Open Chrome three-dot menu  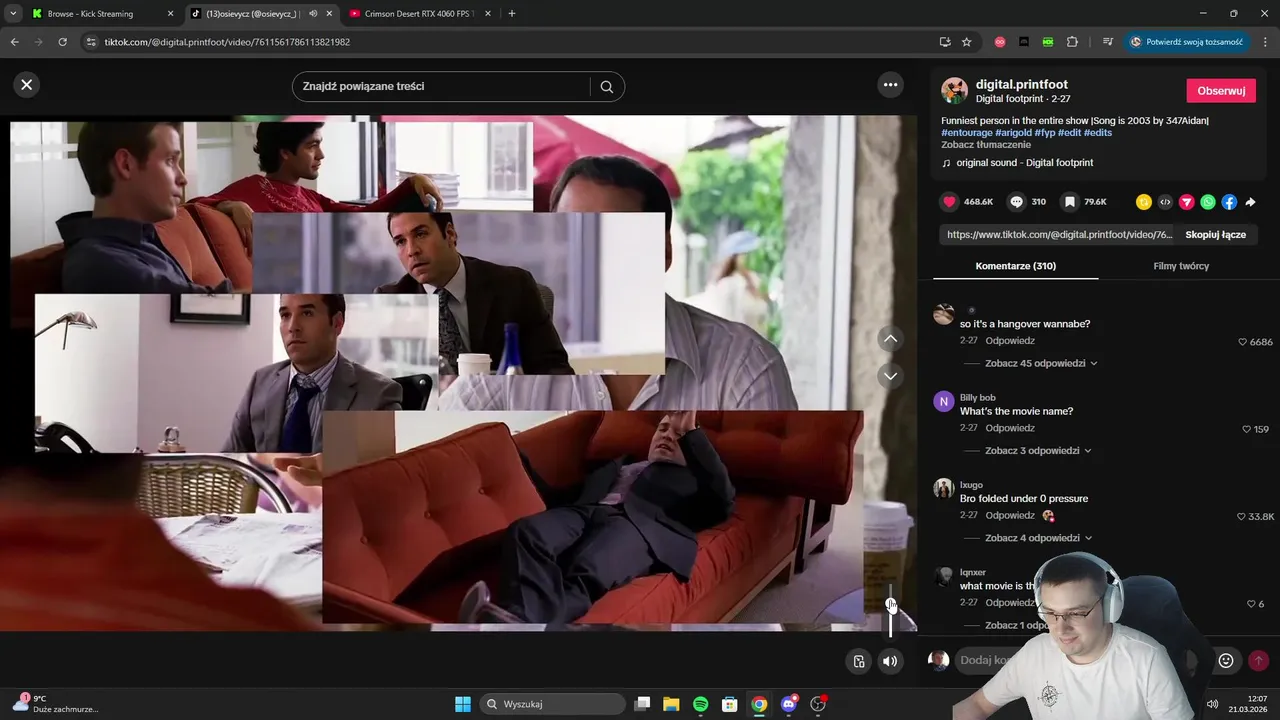[1265, 42]
